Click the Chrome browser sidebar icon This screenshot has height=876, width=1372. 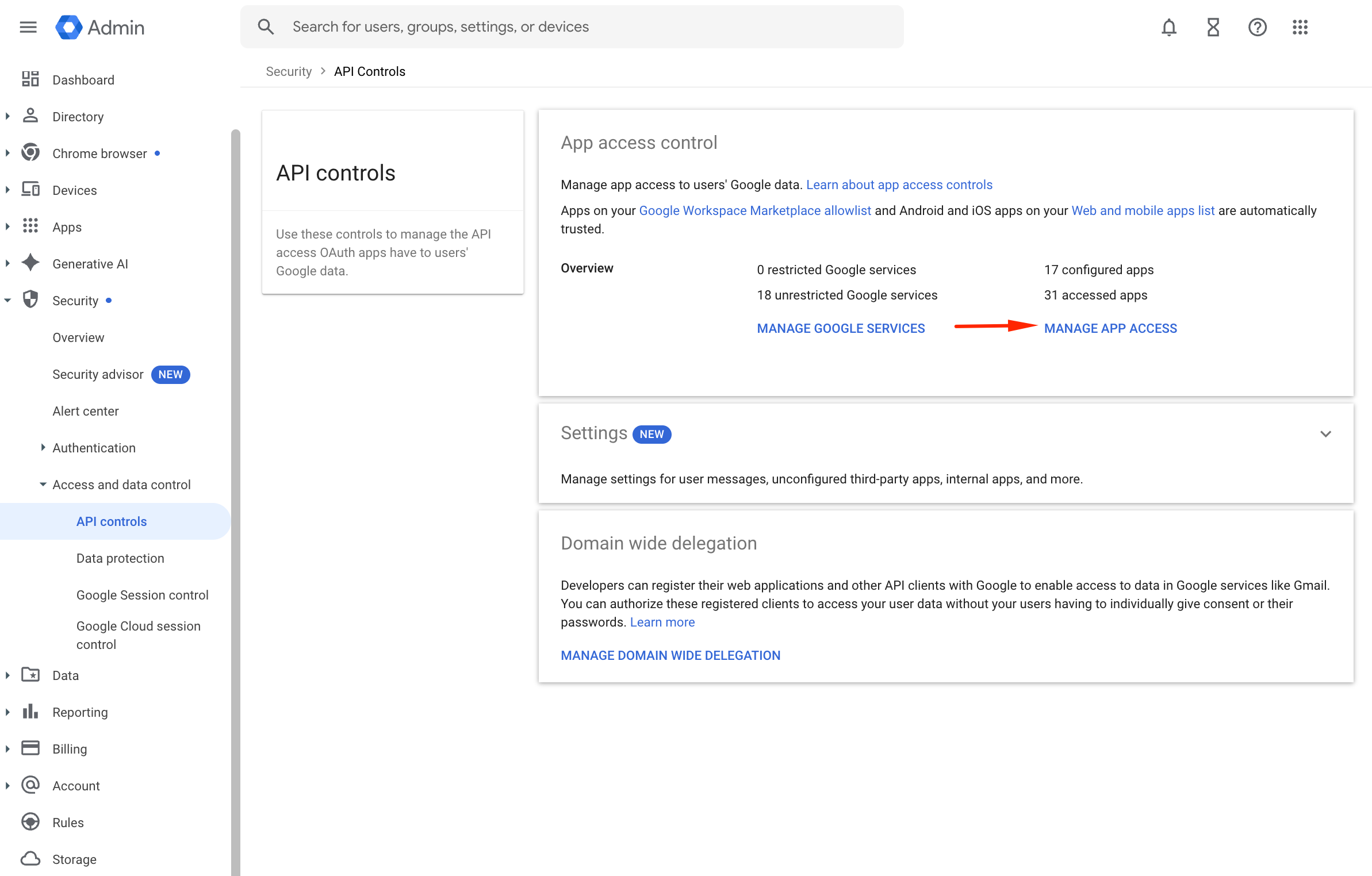click(30, 153)
